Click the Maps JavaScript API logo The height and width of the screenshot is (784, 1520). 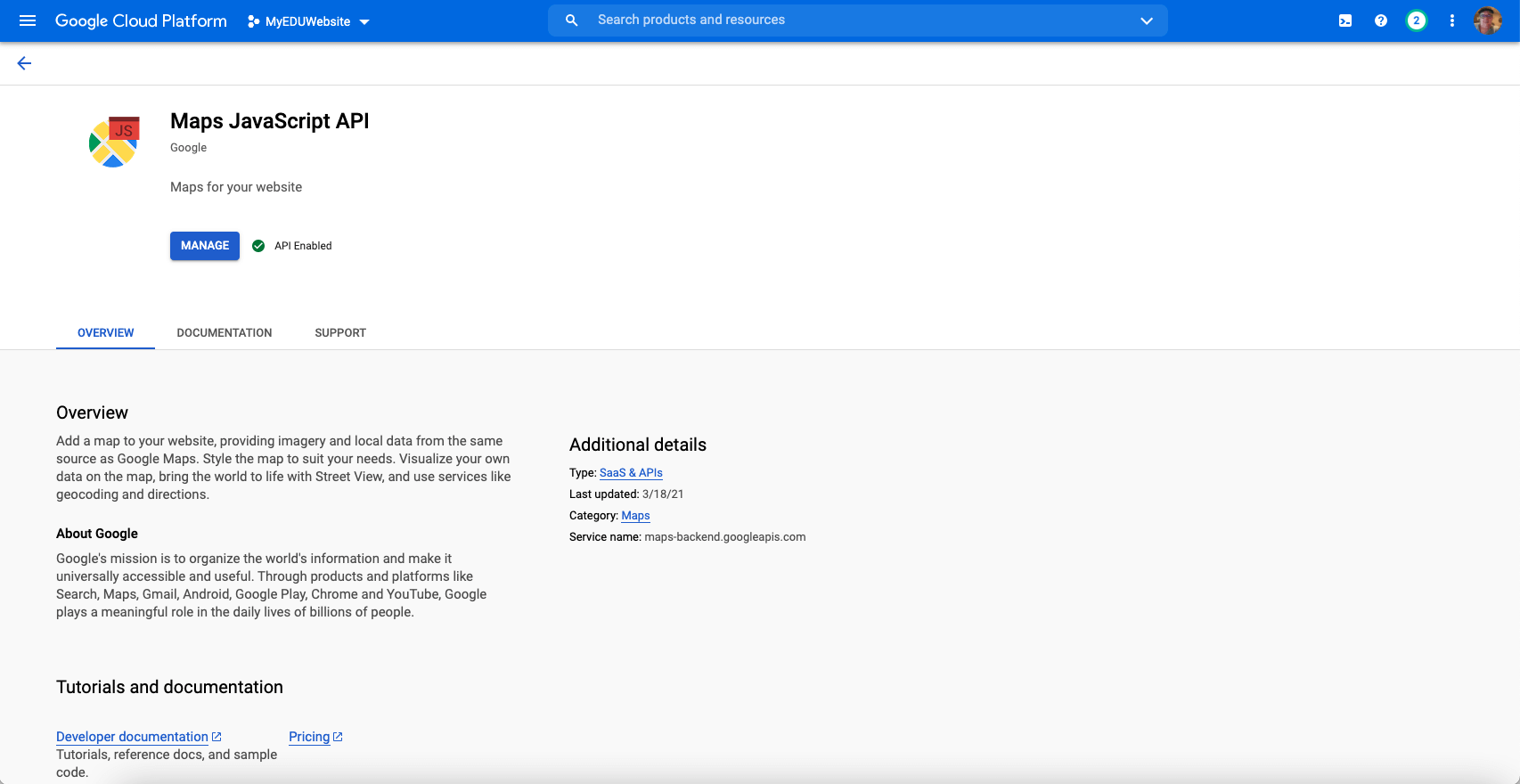point(115,142)
